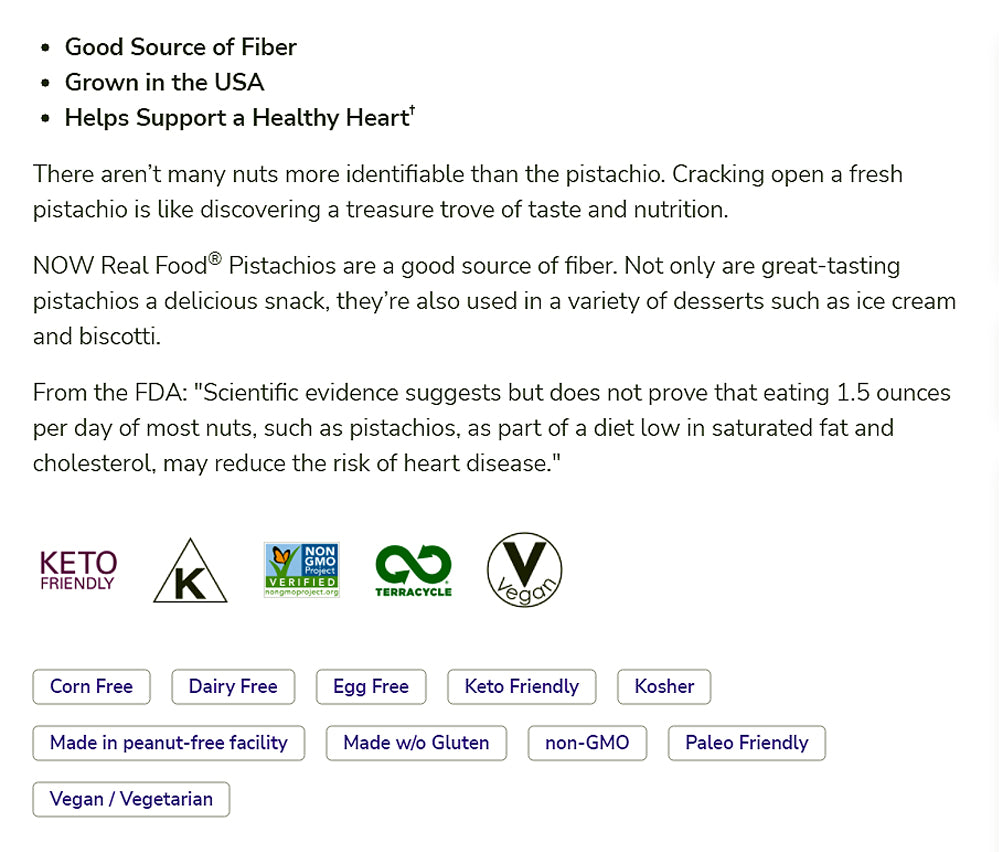Choose the non-GMO tag button
This screenshot has width=1000, height=852.
point(587,743)
